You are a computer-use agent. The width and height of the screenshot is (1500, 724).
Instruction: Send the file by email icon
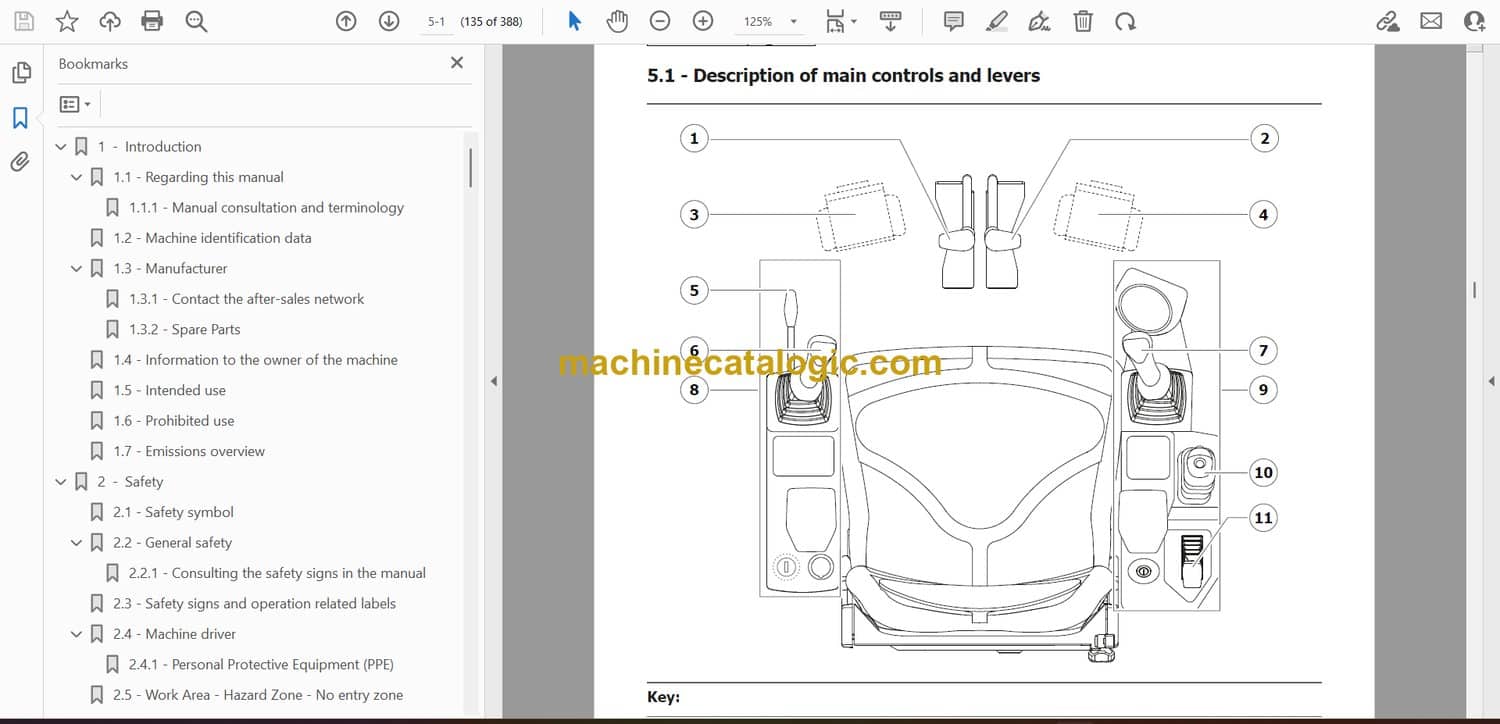tap(1431, 21)
